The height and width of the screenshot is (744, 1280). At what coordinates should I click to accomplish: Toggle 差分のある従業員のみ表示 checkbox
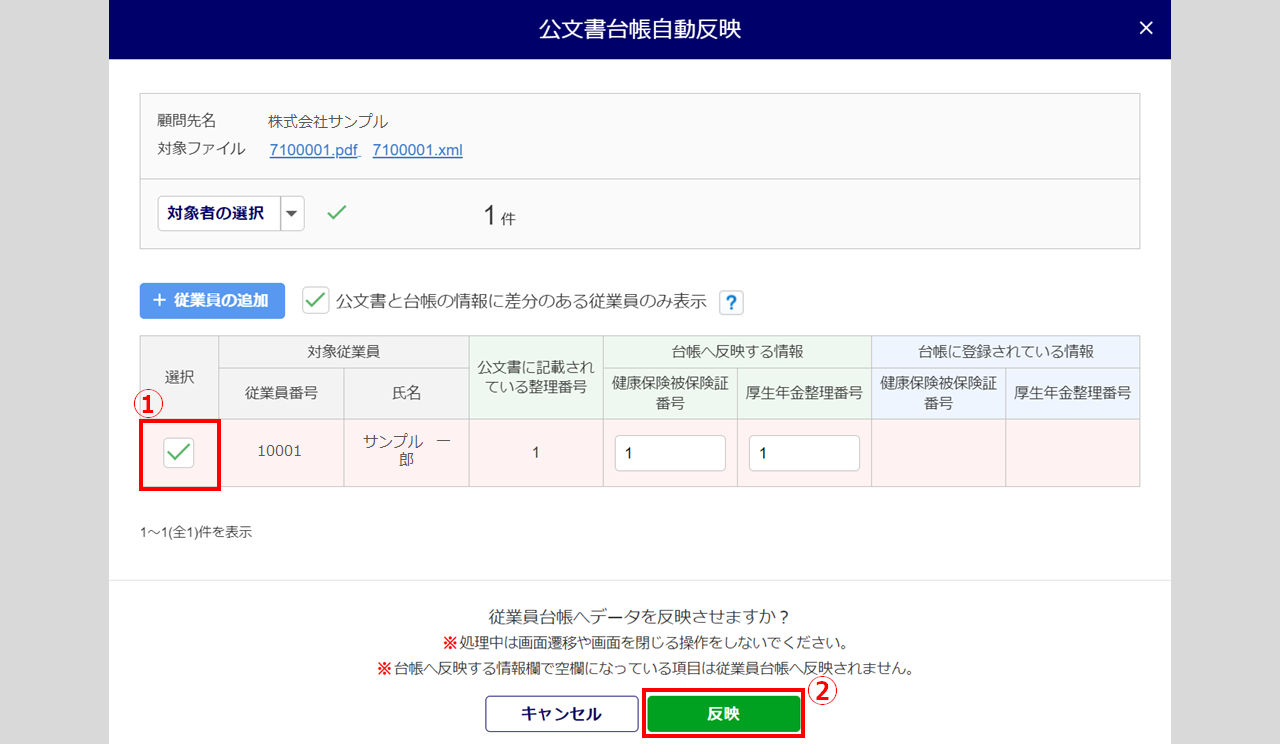coord(316,300)
